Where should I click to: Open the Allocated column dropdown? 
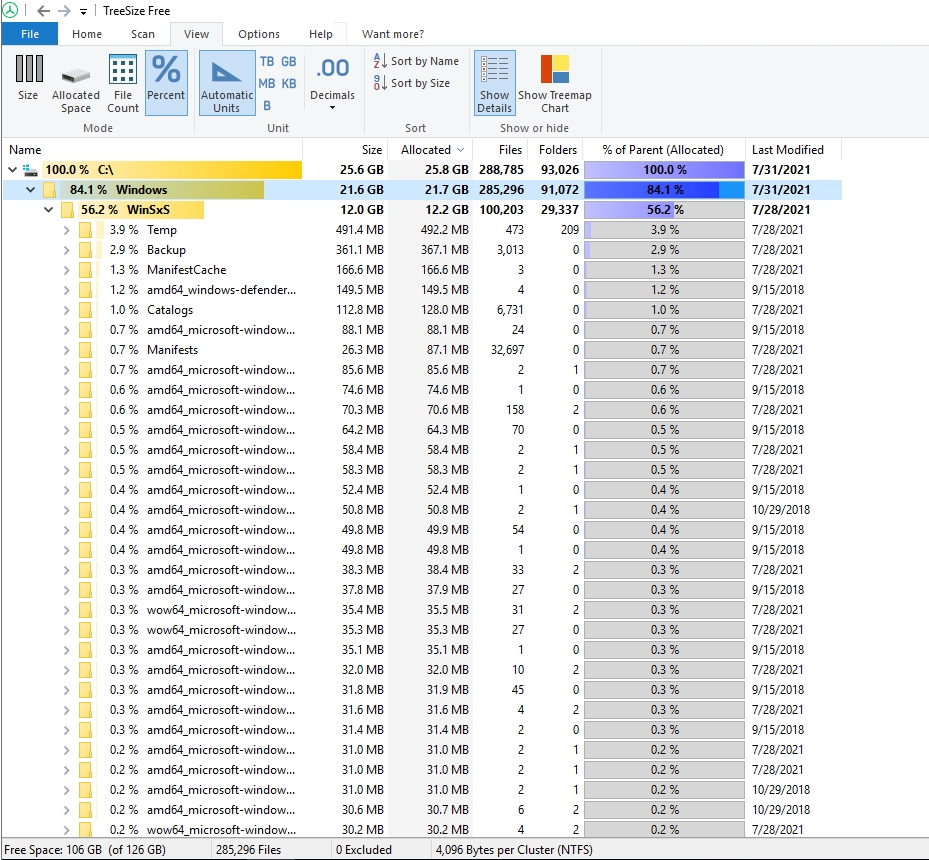coord(461,149)
